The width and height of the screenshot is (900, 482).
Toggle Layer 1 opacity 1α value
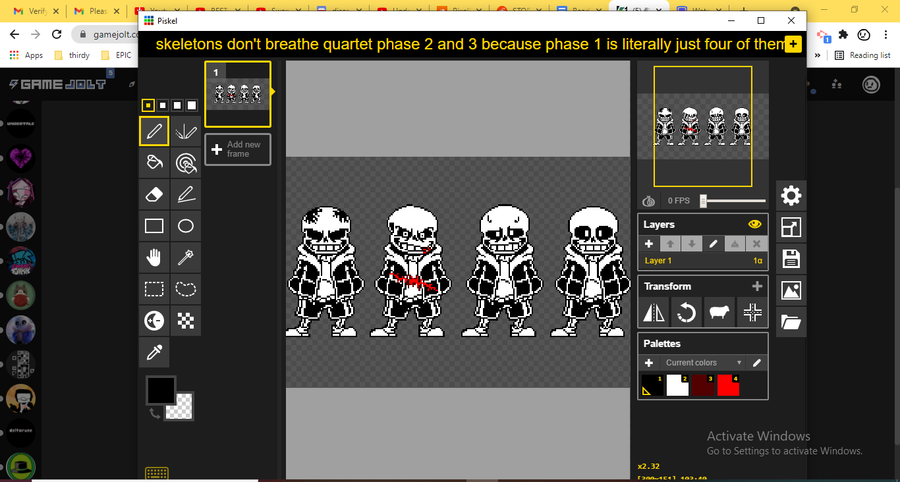(x=758, y=261)
